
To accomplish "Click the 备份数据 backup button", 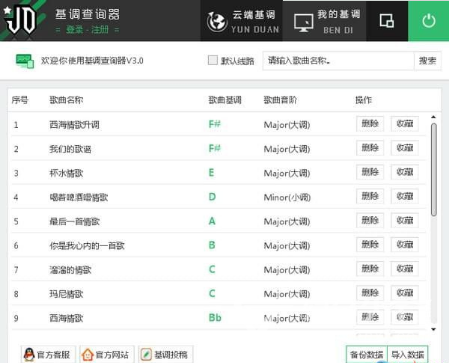I will (367, 355).
